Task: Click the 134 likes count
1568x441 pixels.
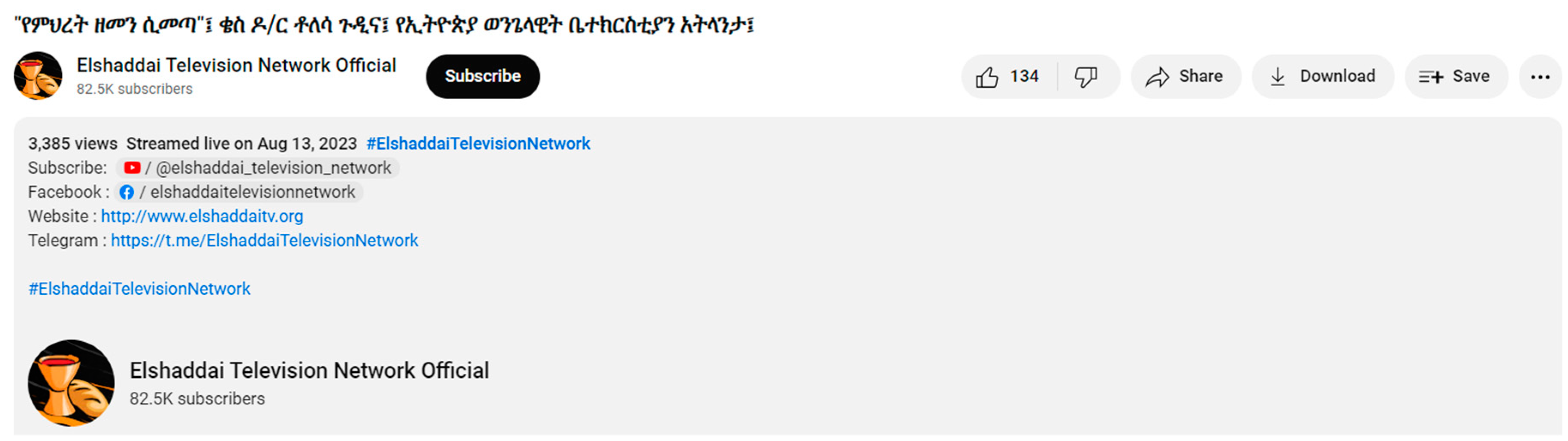Action: [x=1024, y=77]
